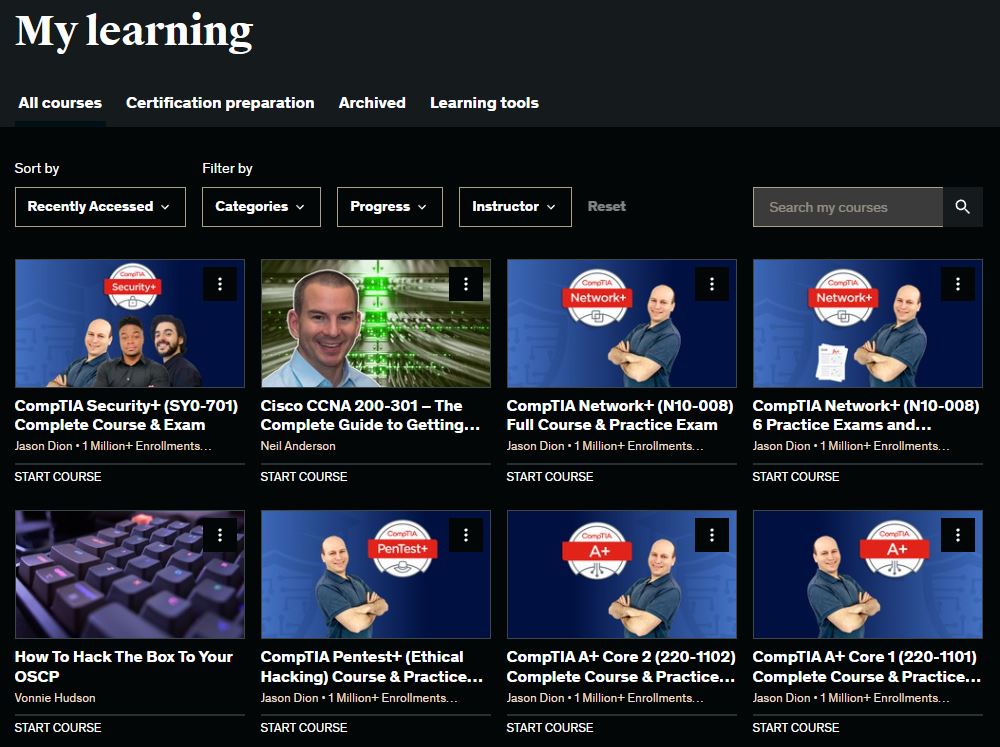Start the Network+ Full Course & Practice Exam
1000x747 pixels.
click(x=550, y=477)
